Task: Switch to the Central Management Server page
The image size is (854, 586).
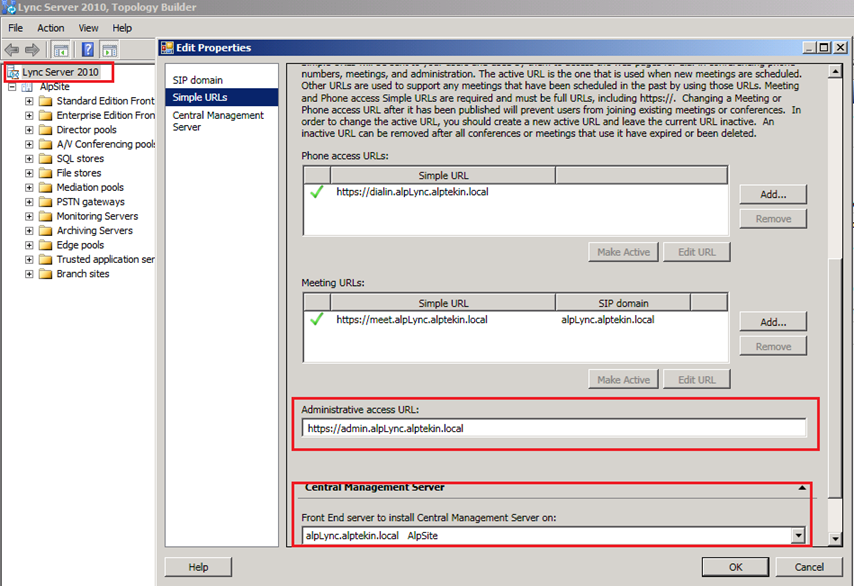Action: (218, 121)
